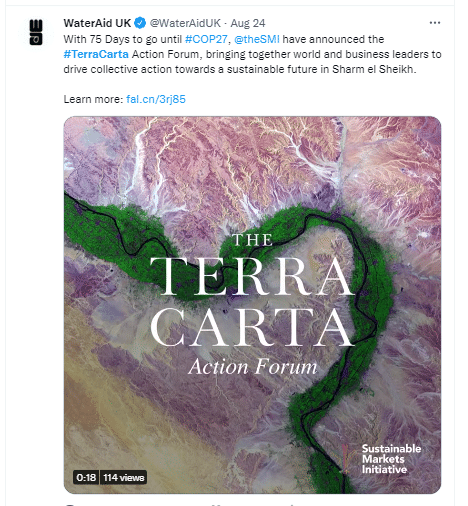Open the WaterAid UK profile avatar

[36, 32]
